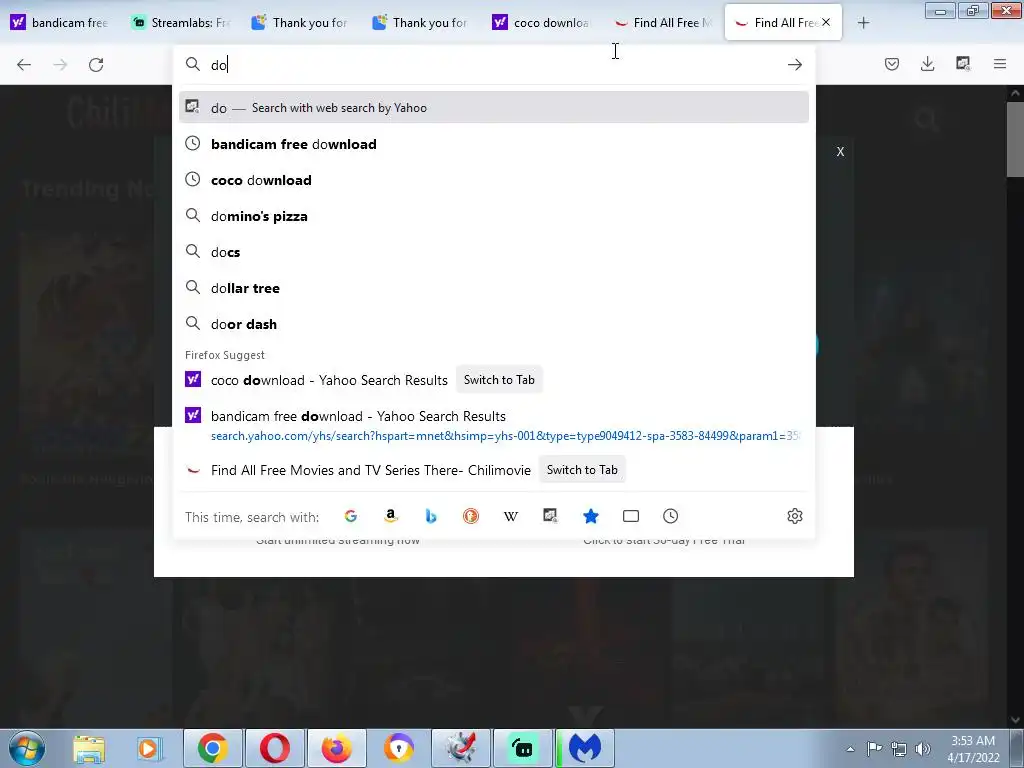Search in Bookmarks via star icon
This screenshot has height=768, width=1024.
coord(591,517)
